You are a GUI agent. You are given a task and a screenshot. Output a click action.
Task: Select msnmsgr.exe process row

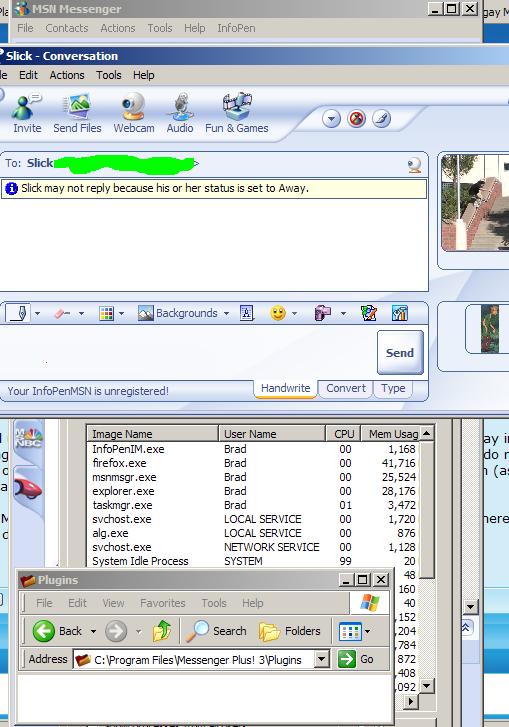point(254,477)
